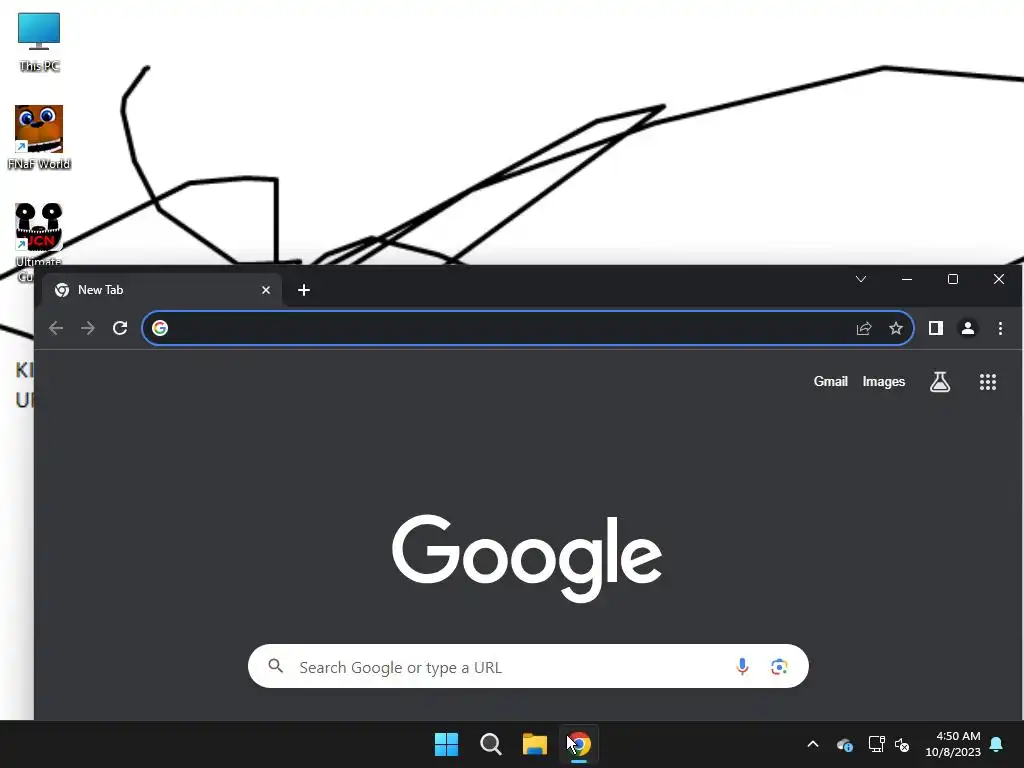Share this page via the address bar icon
The height and width of the screenshot is (768, 1024).
point(864,328)
